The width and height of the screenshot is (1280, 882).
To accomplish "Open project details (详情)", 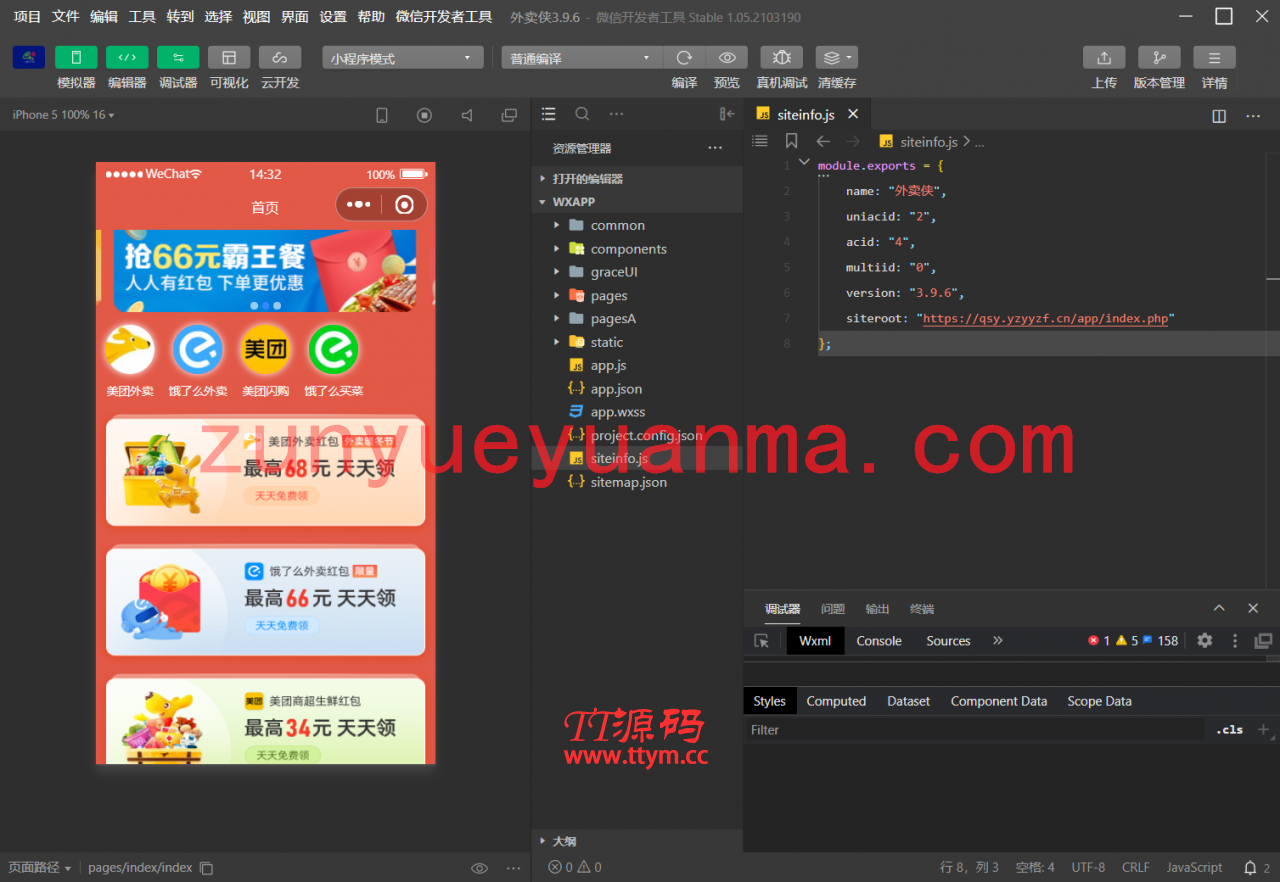I will click(x=1214, y=58).
